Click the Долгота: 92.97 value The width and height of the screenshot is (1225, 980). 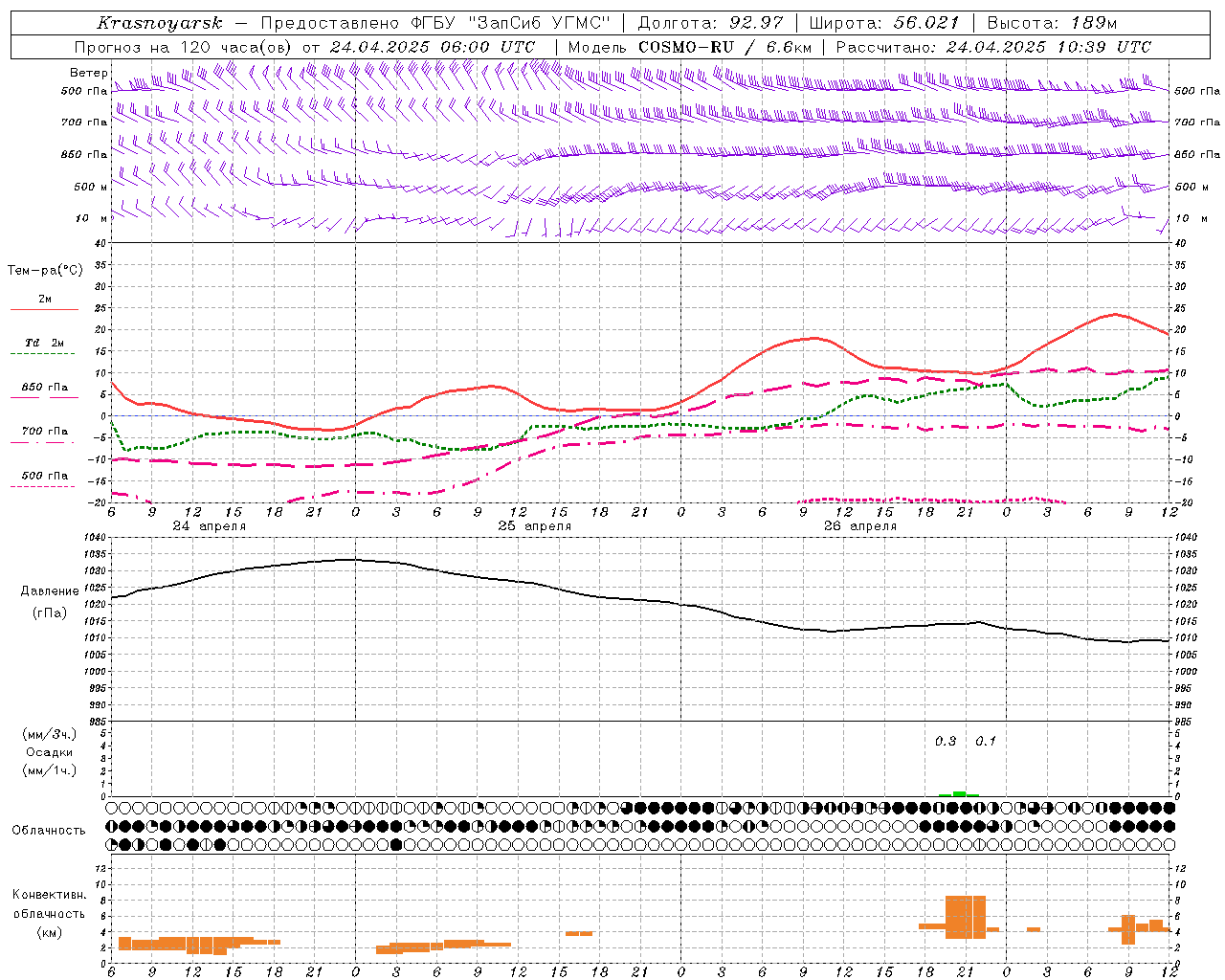click(710, 23)
